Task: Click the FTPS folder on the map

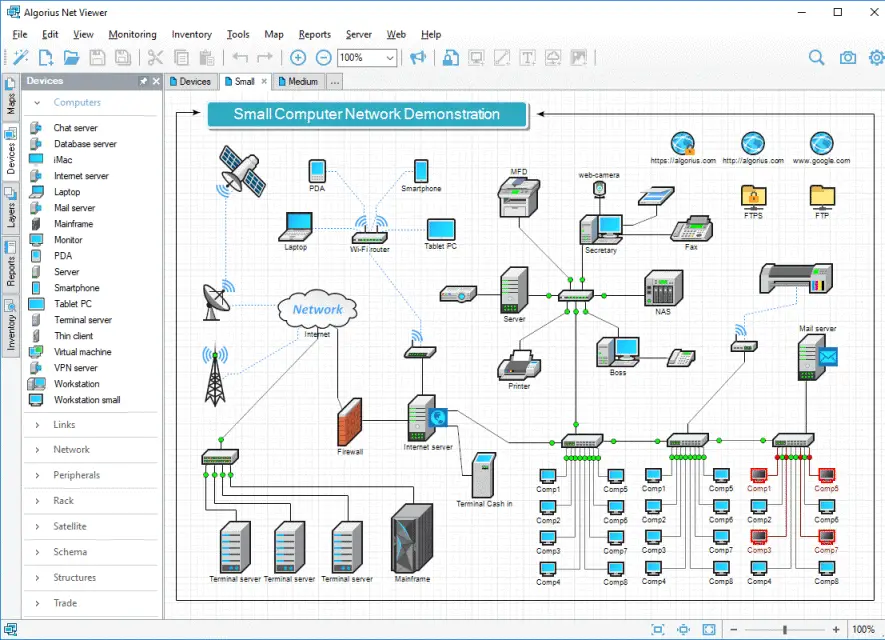Action: click(x=753, y=198)
